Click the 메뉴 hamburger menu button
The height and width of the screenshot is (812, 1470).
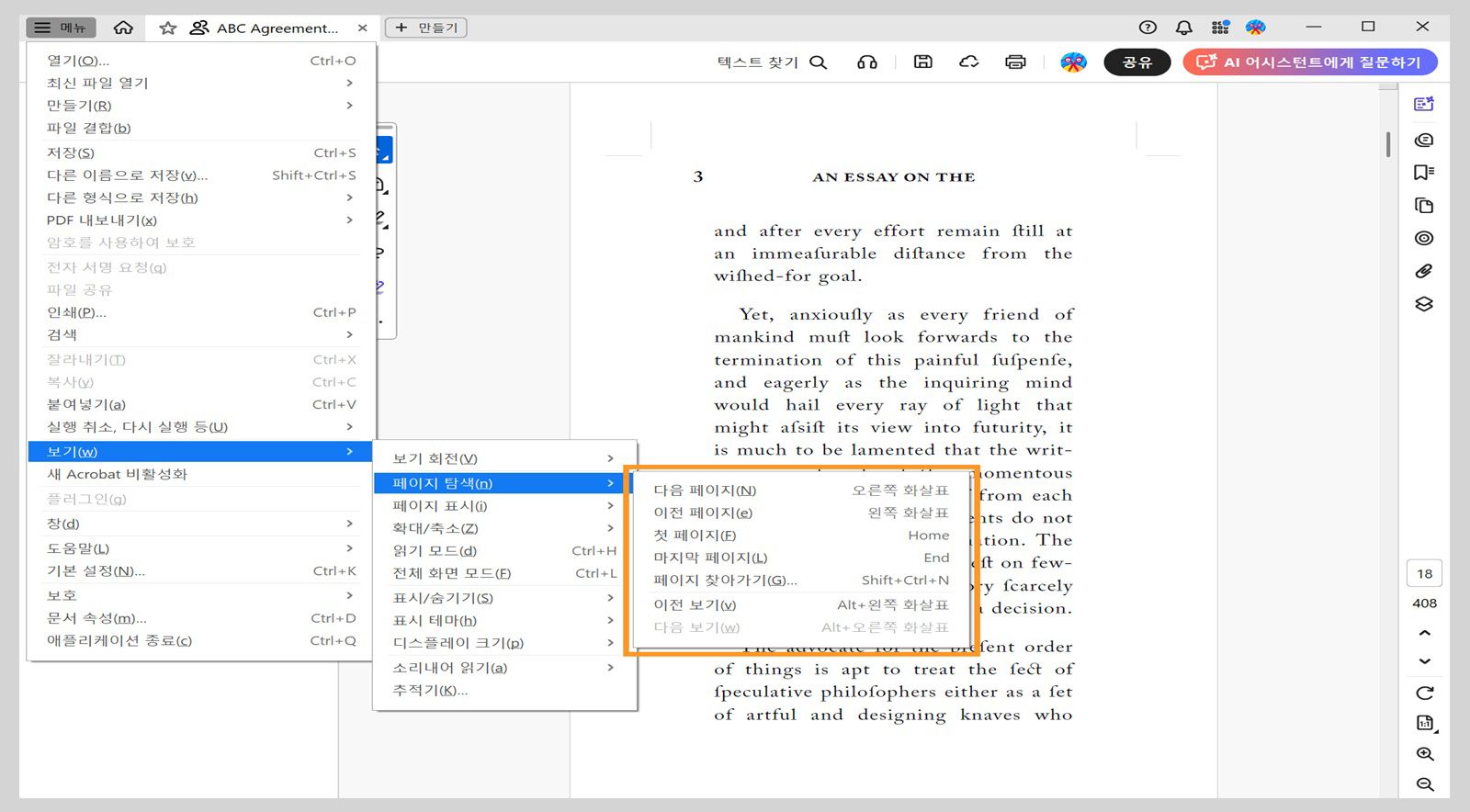61,28
